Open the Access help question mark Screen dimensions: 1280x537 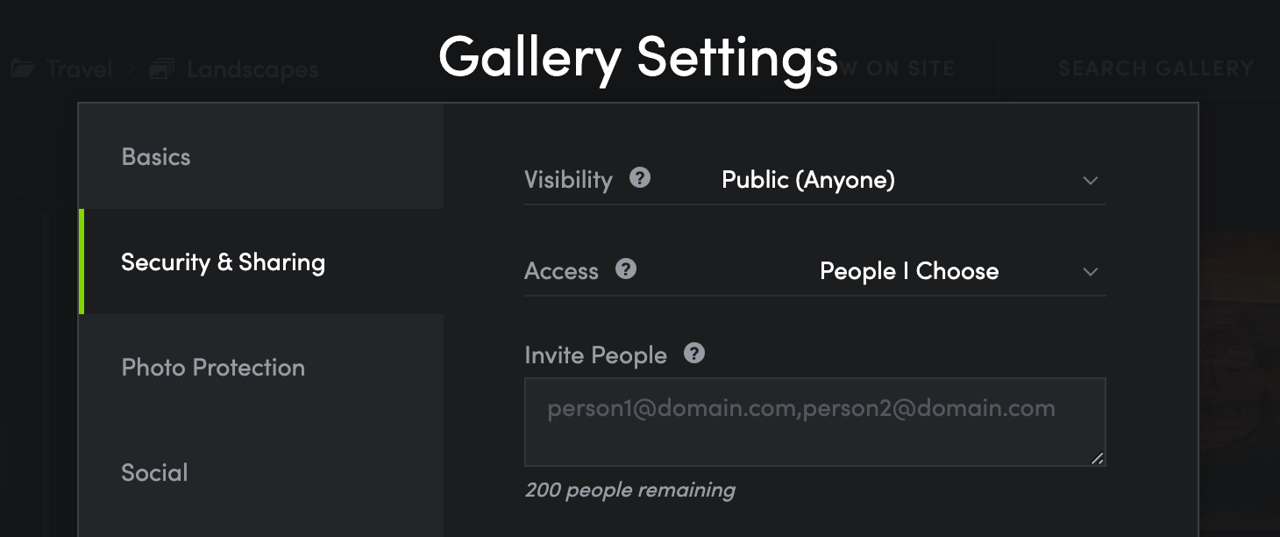(x=626, y=269)
